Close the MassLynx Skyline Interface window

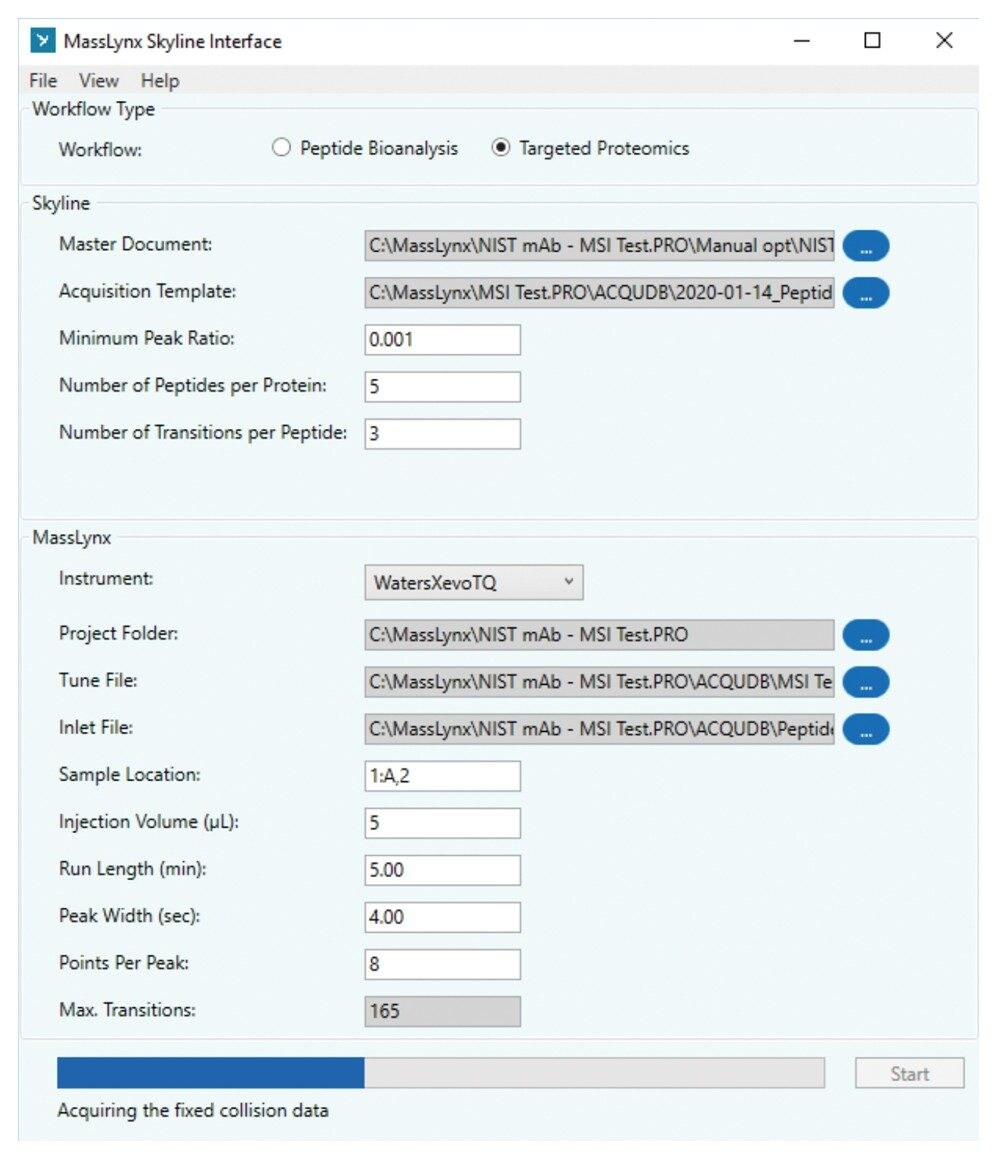coord(944,40)
